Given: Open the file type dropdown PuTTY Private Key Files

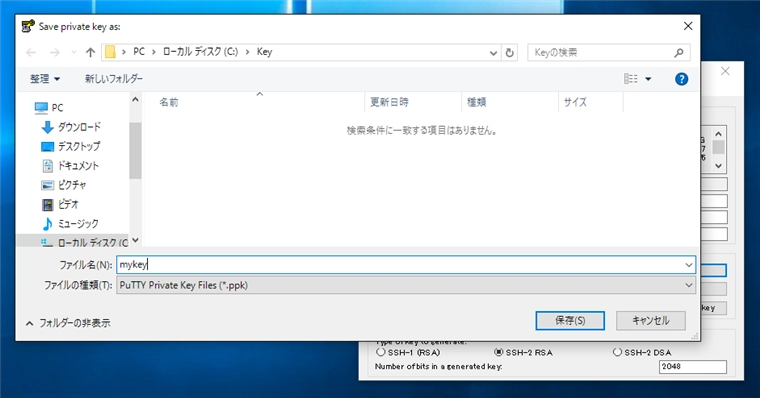Looking at the screenshot, I should tap(406, 285).
